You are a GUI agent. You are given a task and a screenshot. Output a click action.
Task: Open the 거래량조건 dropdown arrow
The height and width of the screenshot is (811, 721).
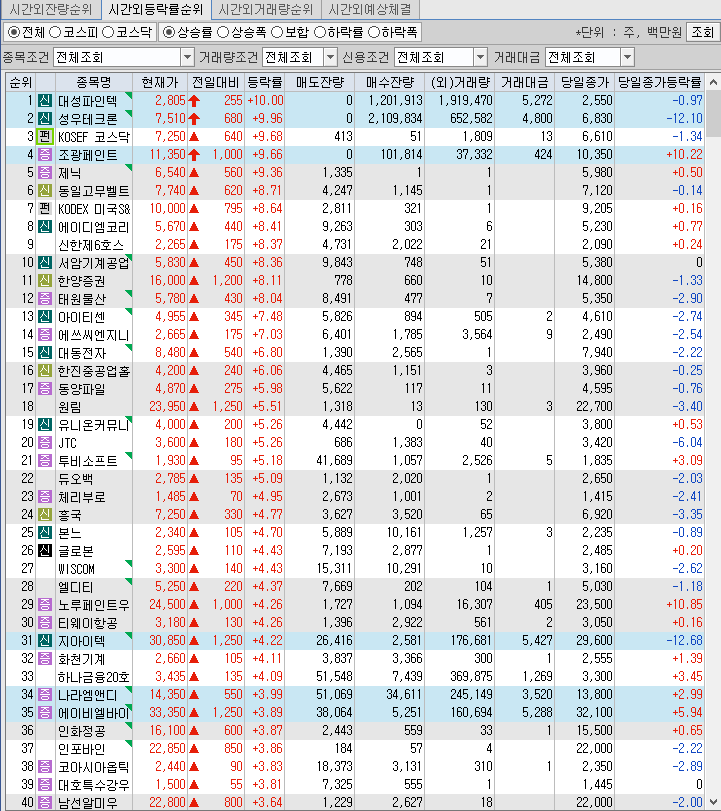330,57
